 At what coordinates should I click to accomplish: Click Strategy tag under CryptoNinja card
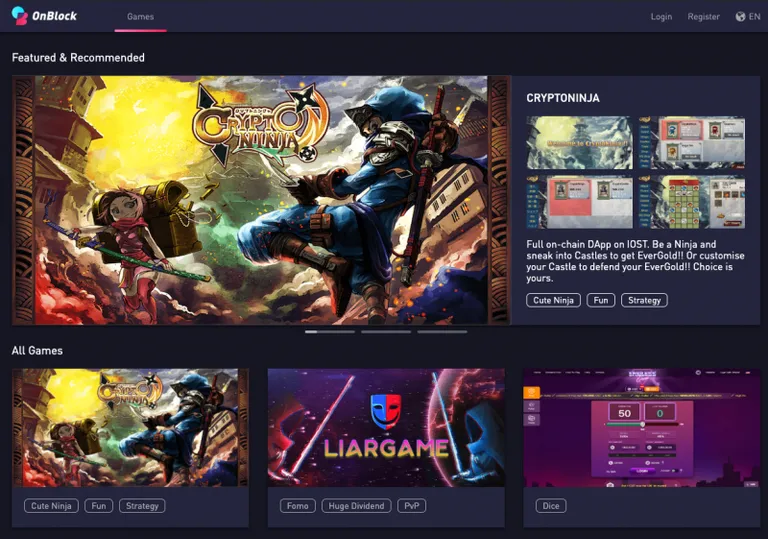(x=142, y=506)
